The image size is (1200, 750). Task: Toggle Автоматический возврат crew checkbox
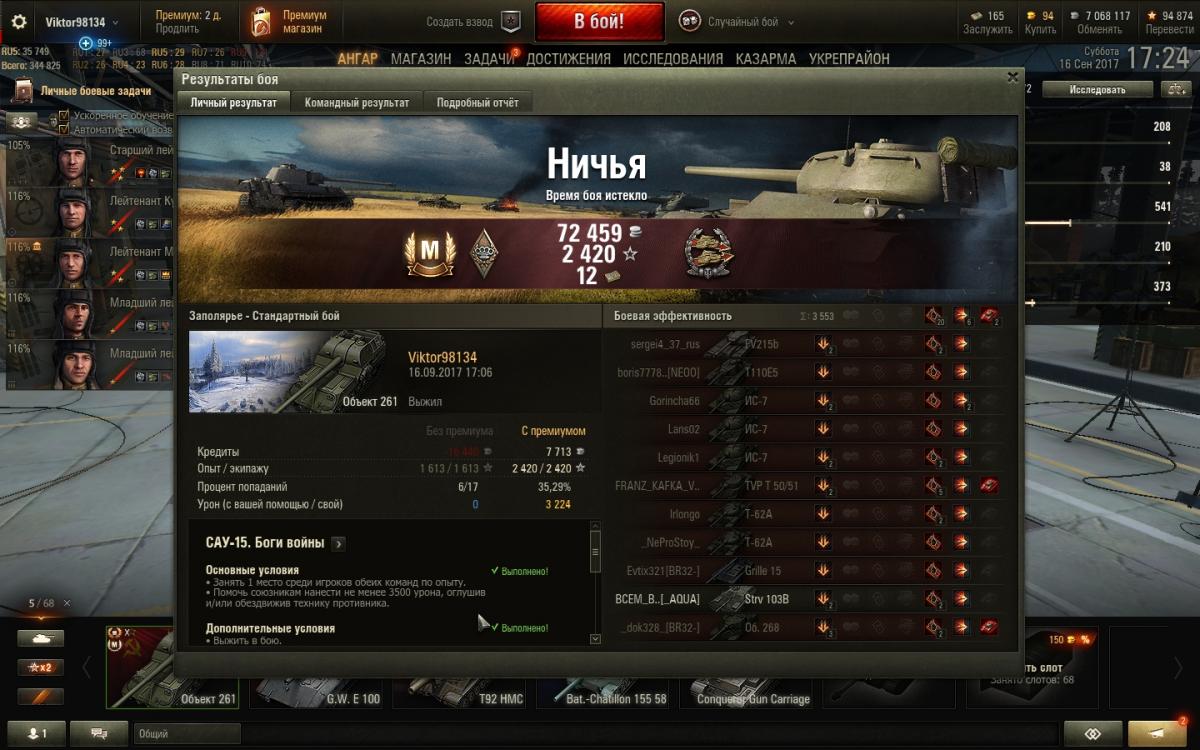[64, 130]
